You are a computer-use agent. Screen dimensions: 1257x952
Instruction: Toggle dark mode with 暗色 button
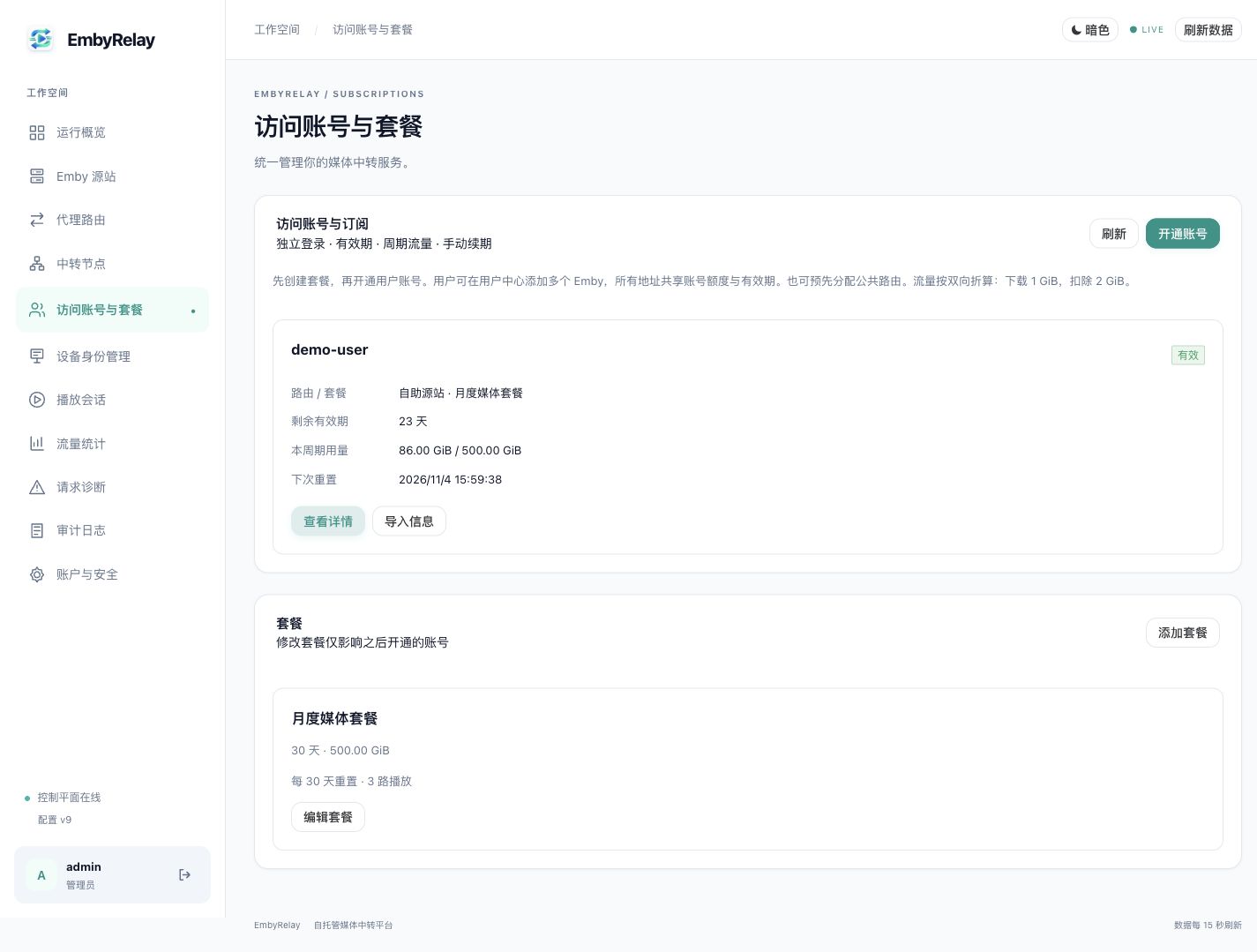[x=1090, y=30]
